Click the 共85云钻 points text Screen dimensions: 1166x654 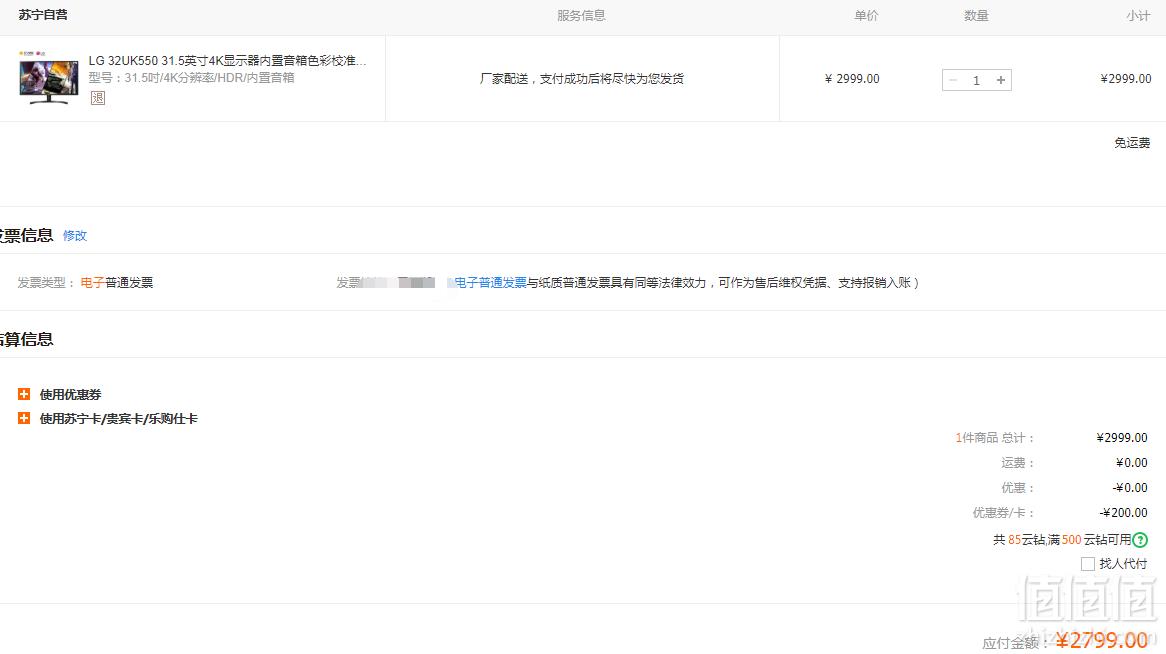pyautogui.click(x=1061, y=539)
